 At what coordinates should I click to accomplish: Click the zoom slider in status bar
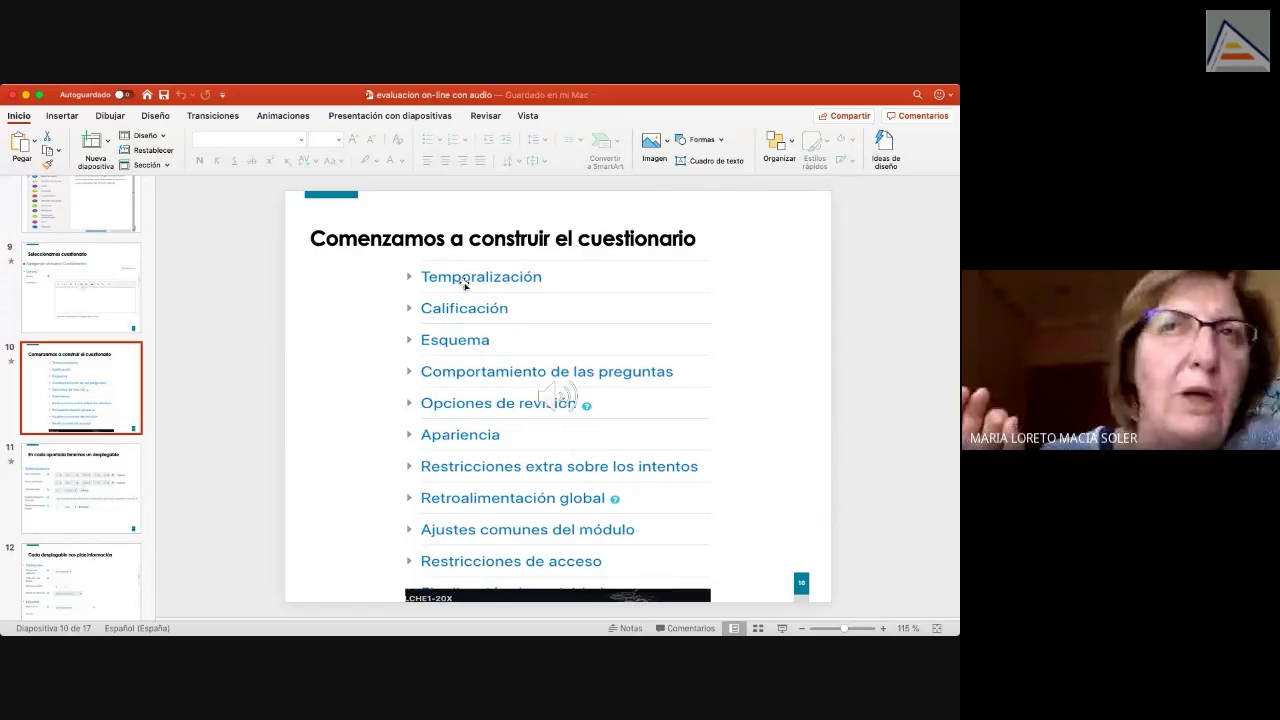[x=842, y=628]
